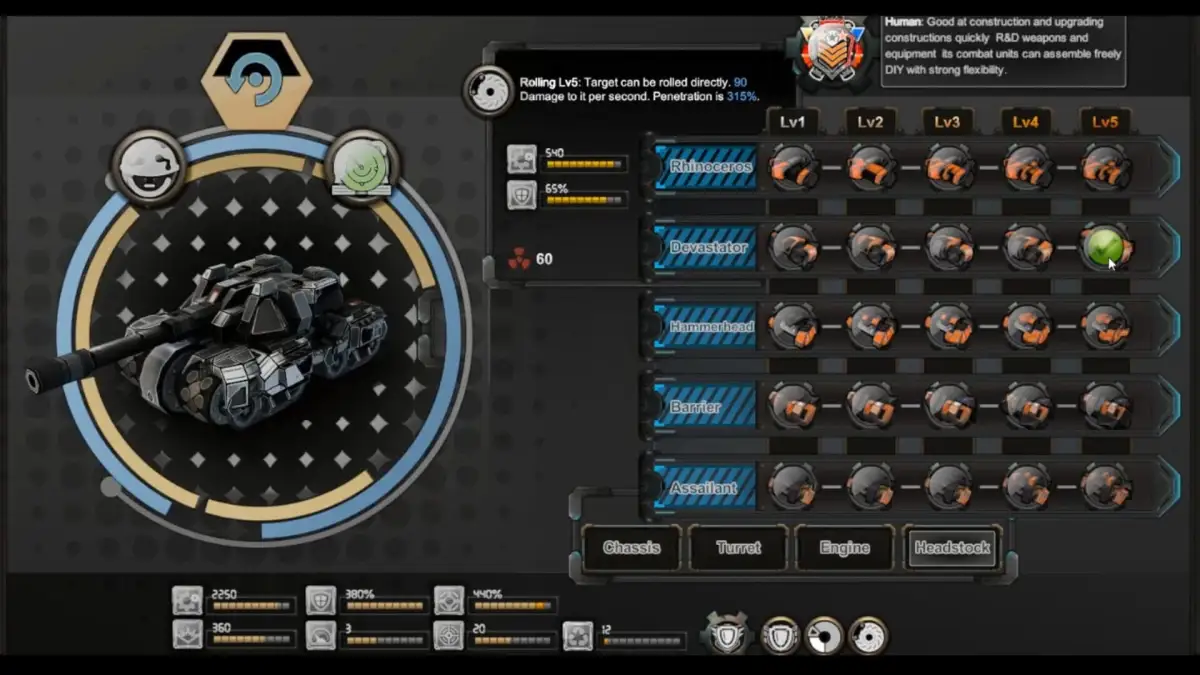This screenshot has height=675, width=1200.
Task: Open the Human faction emblem
Action: [x=828, y=50]
